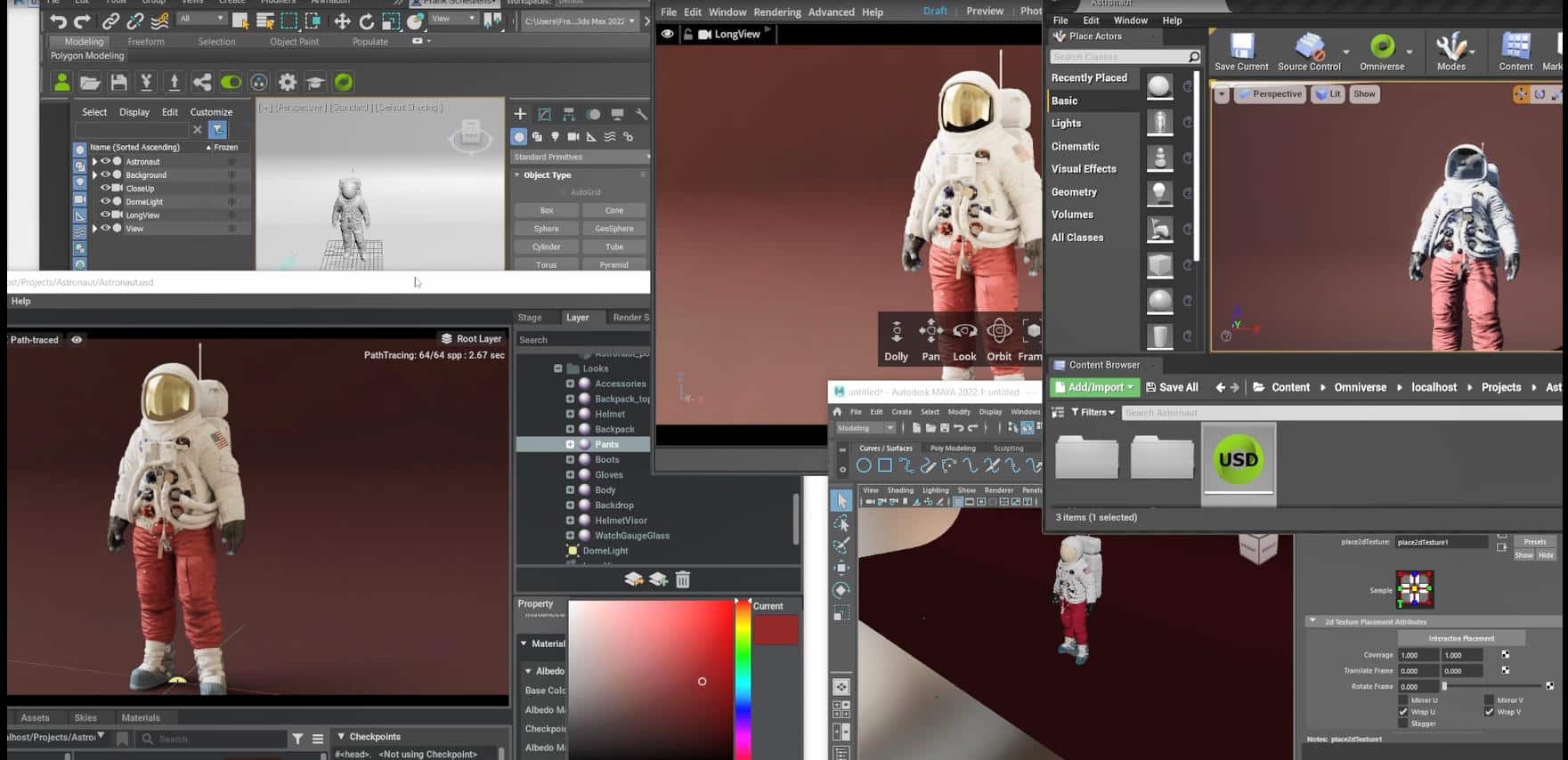Click the trash icon below the layer list
The image size is (1568, 760).
point(683,579)
